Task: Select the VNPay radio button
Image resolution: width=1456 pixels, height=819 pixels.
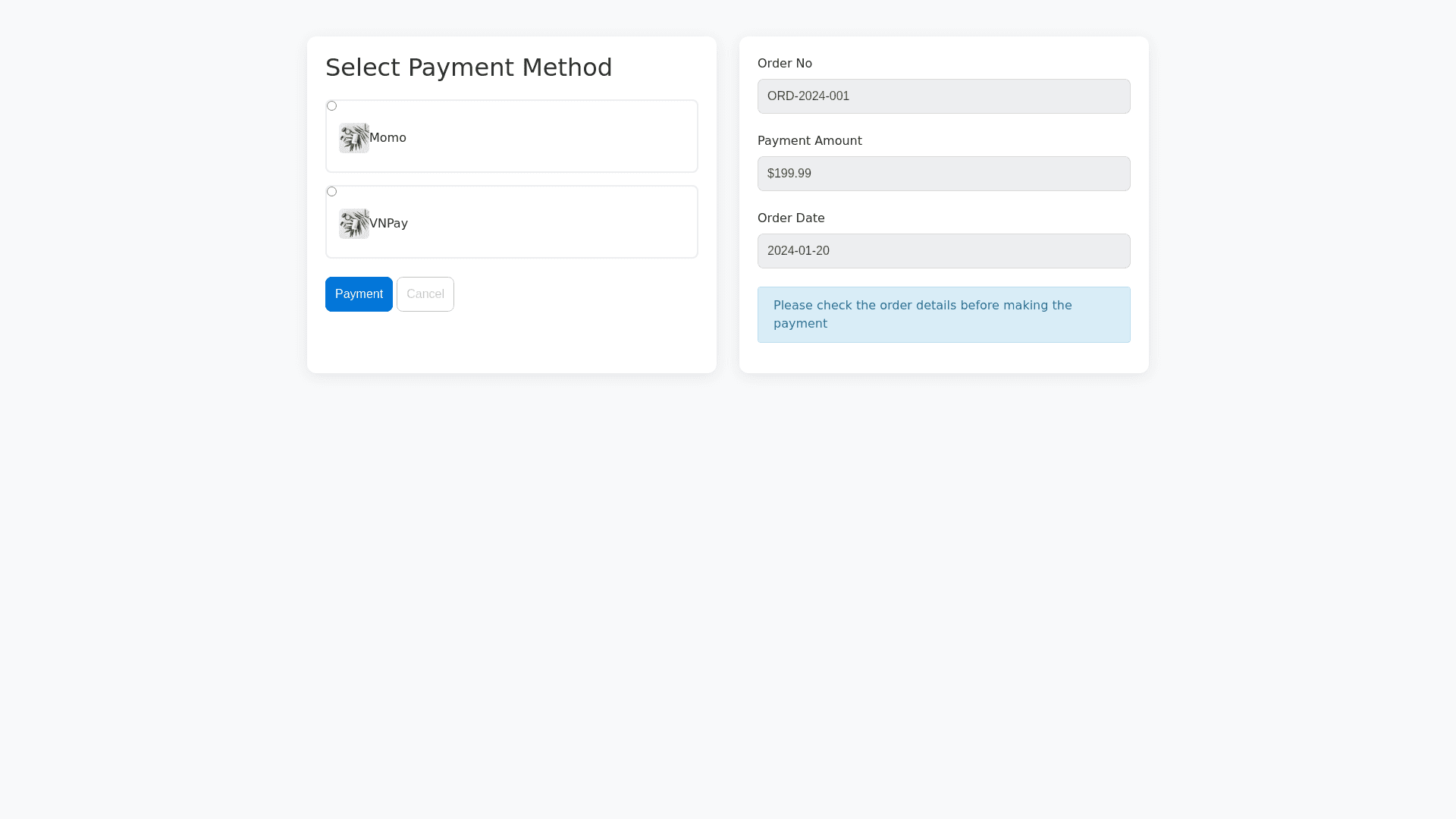Action: [331, 192]
